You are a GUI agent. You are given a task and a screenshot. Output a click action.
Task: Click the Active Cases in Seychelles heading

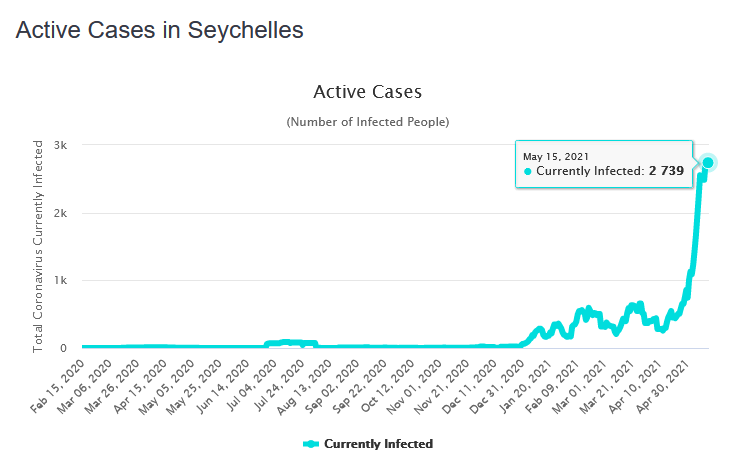click(x=159, y=30)
